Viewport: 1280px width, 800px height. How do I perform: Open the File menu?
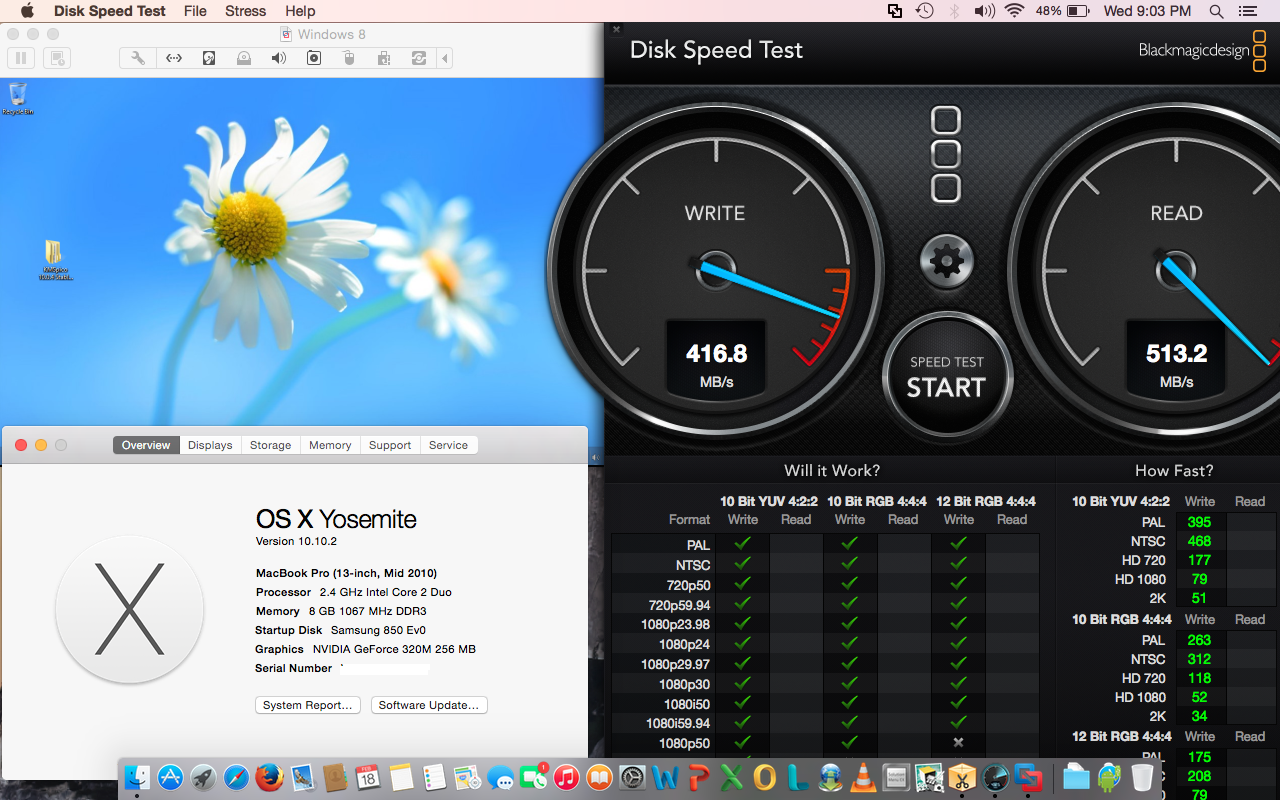pos(196,11)
